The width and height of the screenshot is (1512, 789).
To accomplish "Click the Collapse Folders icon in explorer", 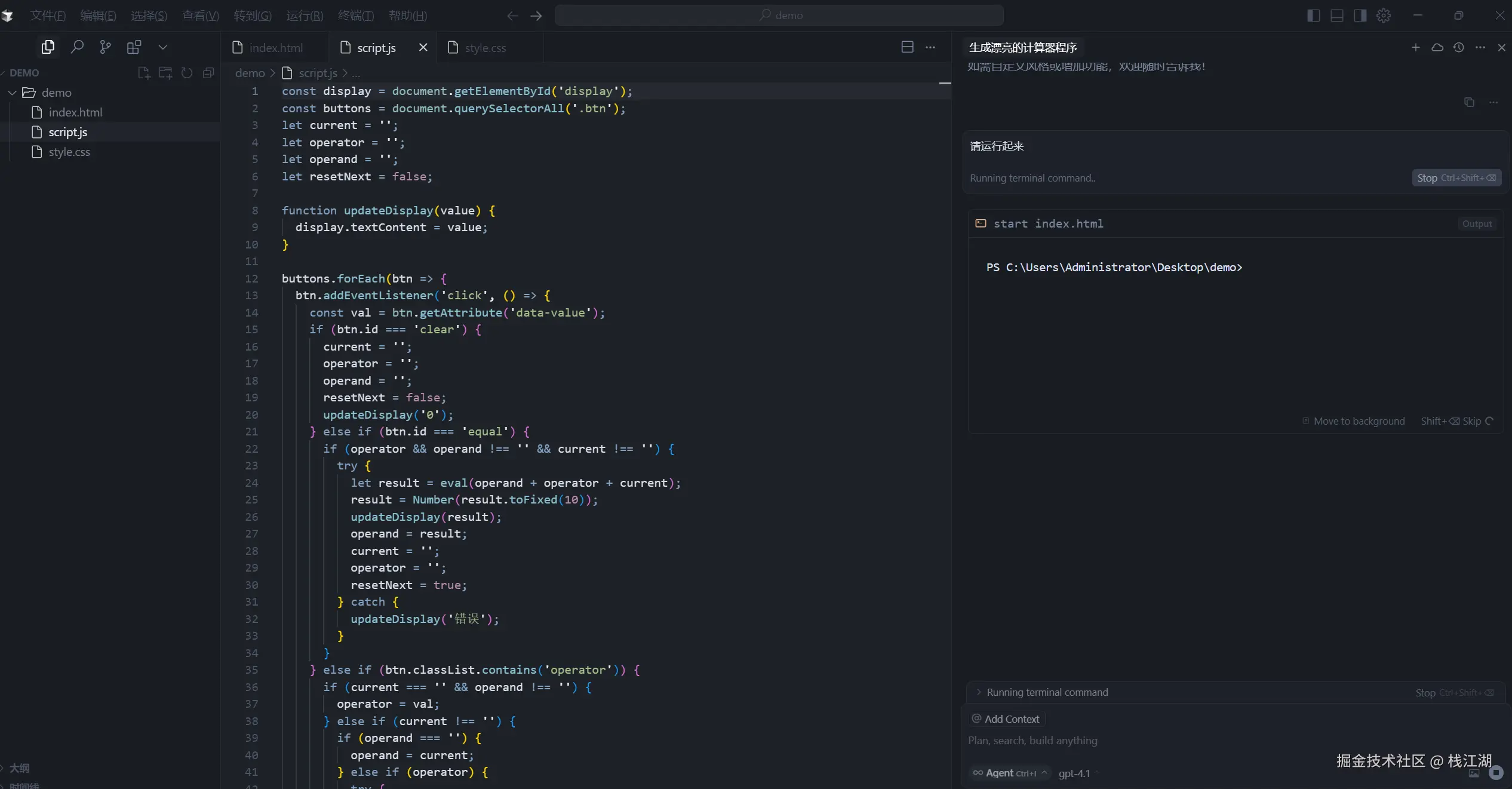I will [x=208, y=73].
